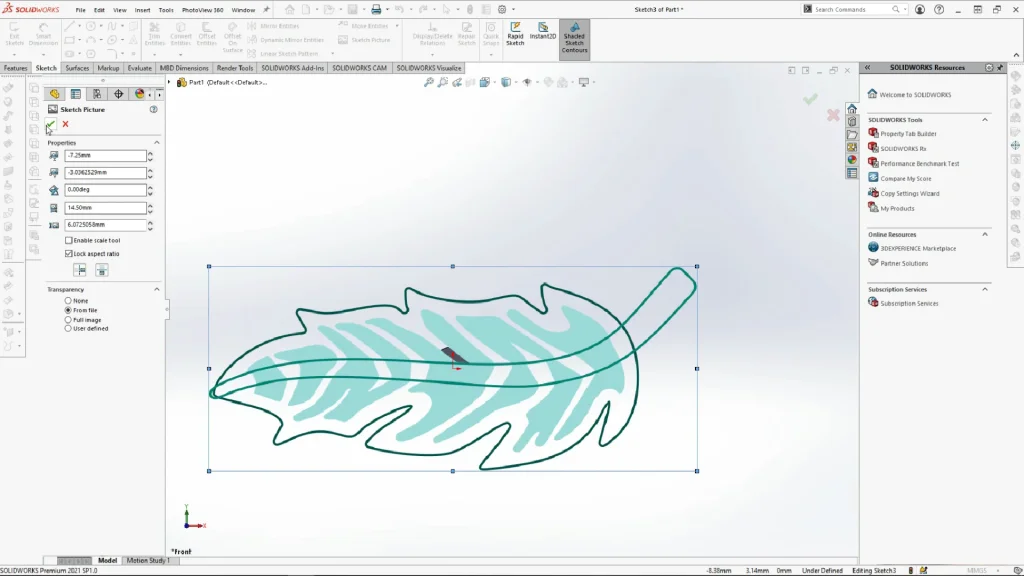Open the PropertyManager tab icon
1024x576 pixels.
pos(75,94)
